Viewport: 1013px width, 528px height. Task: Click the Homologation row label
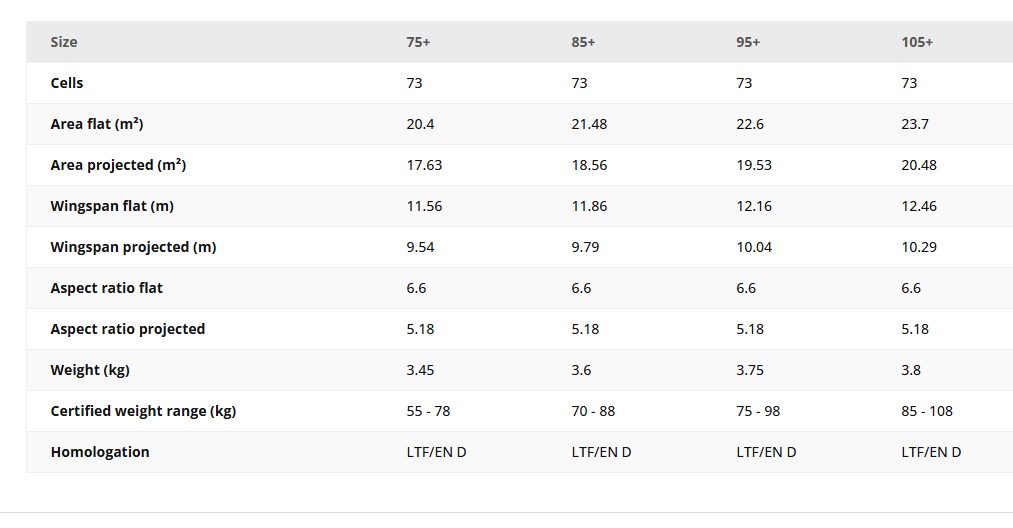100,452
